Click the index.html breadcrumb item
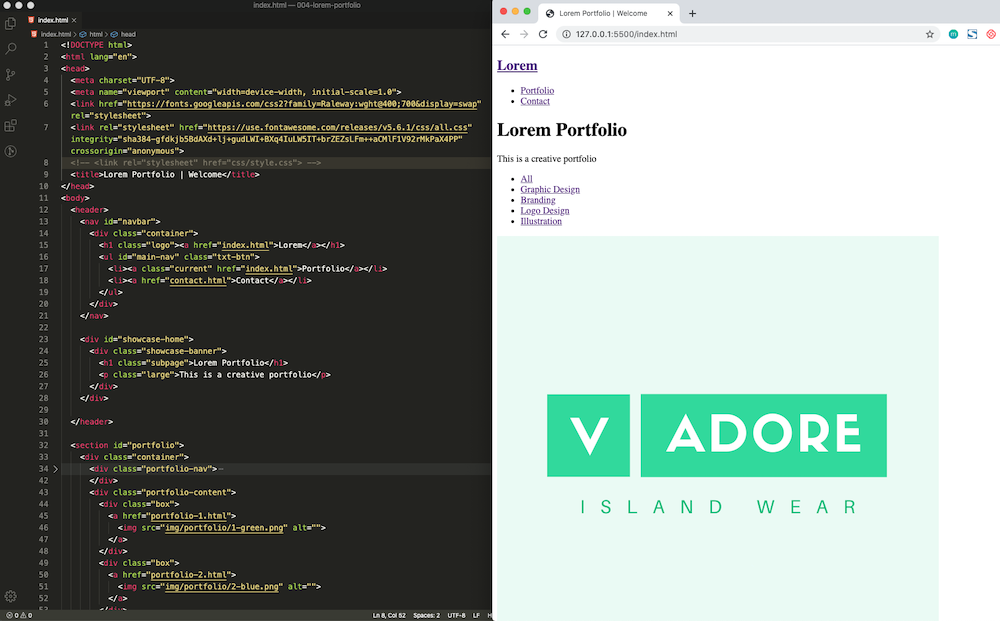Viewport: 1000px width, 621px height. coord(55,34)
